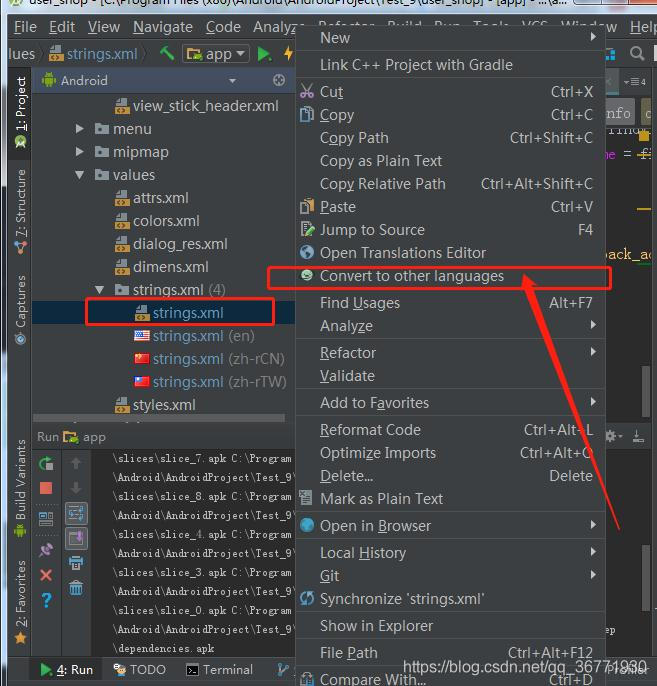Viewport: 657px width, 686px height.
Task: Open the Local History submenu
Action: point(451,553)
